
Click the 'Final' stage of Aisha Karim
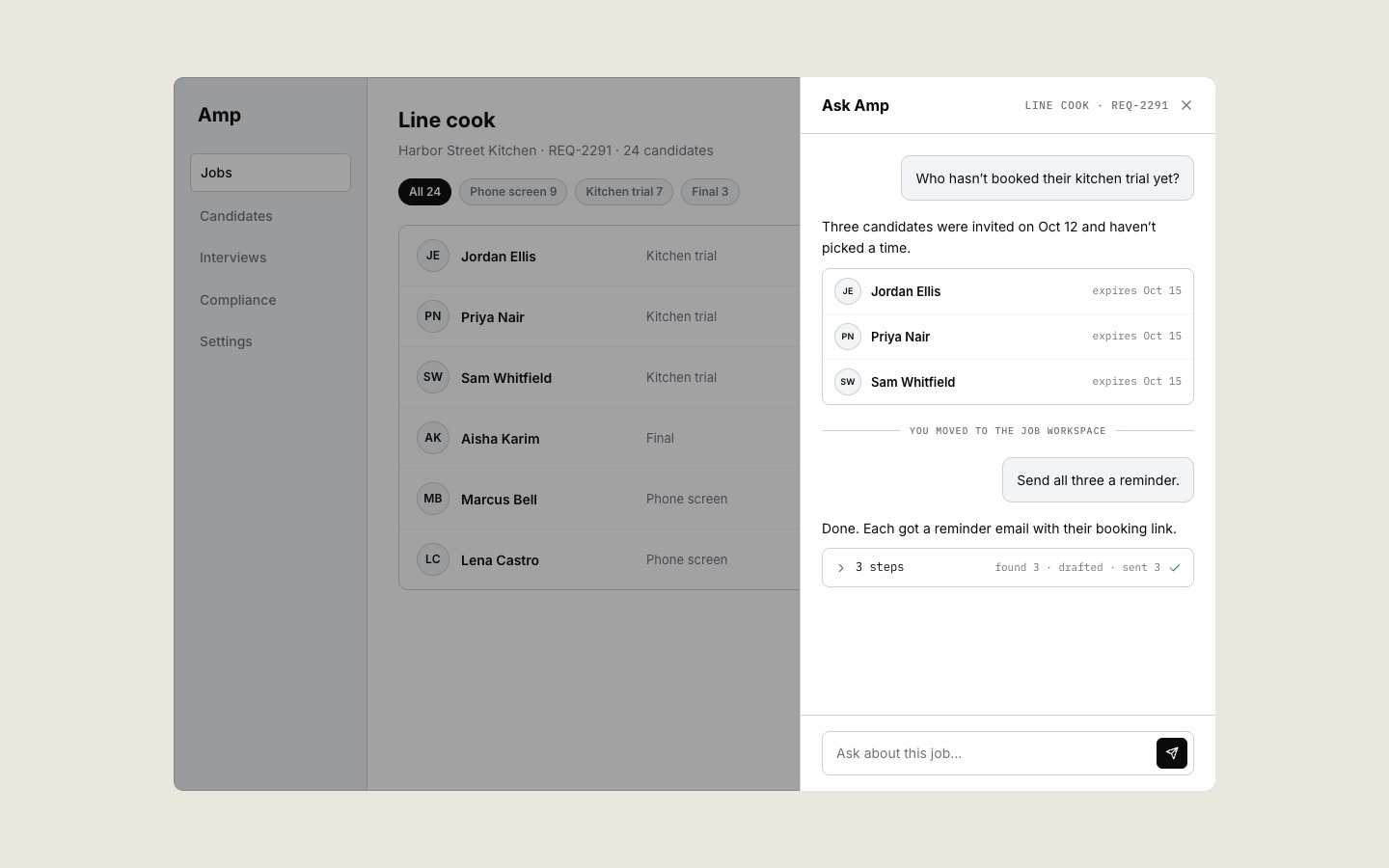[660, 438]
